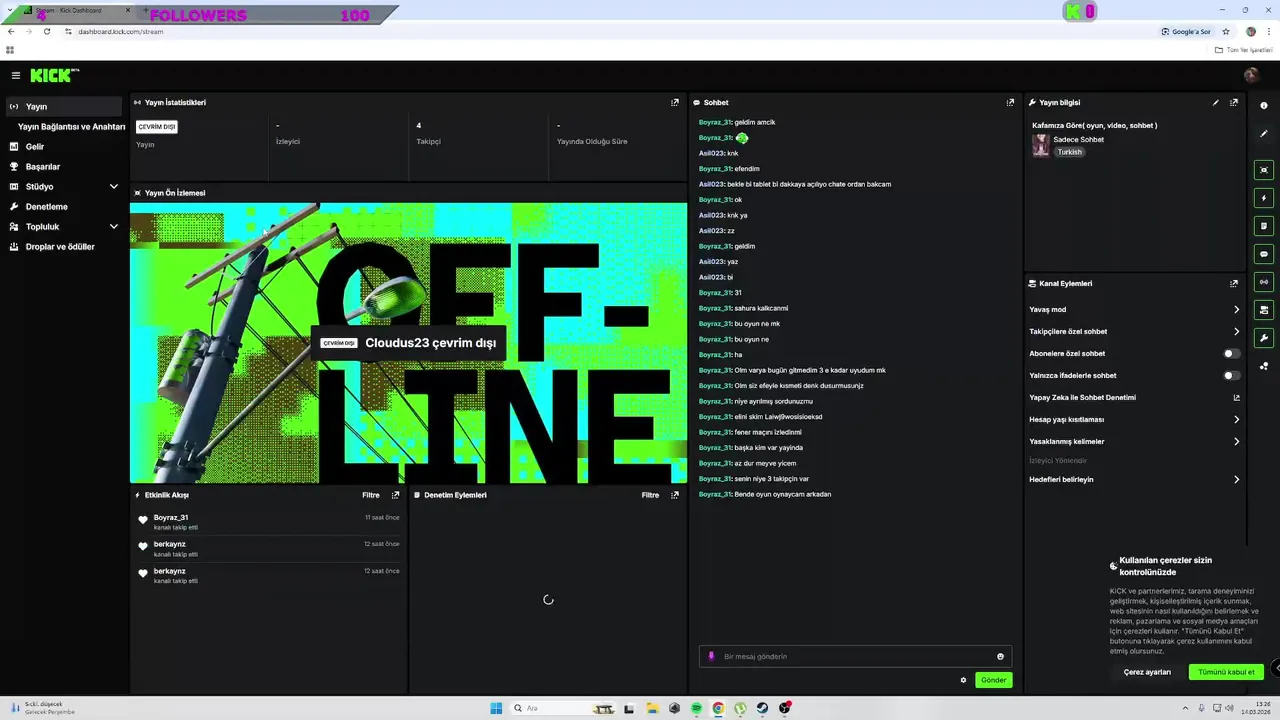Pop out the Yayın bilgisi panel
1280x720 pixels.
coord(1234,102)
